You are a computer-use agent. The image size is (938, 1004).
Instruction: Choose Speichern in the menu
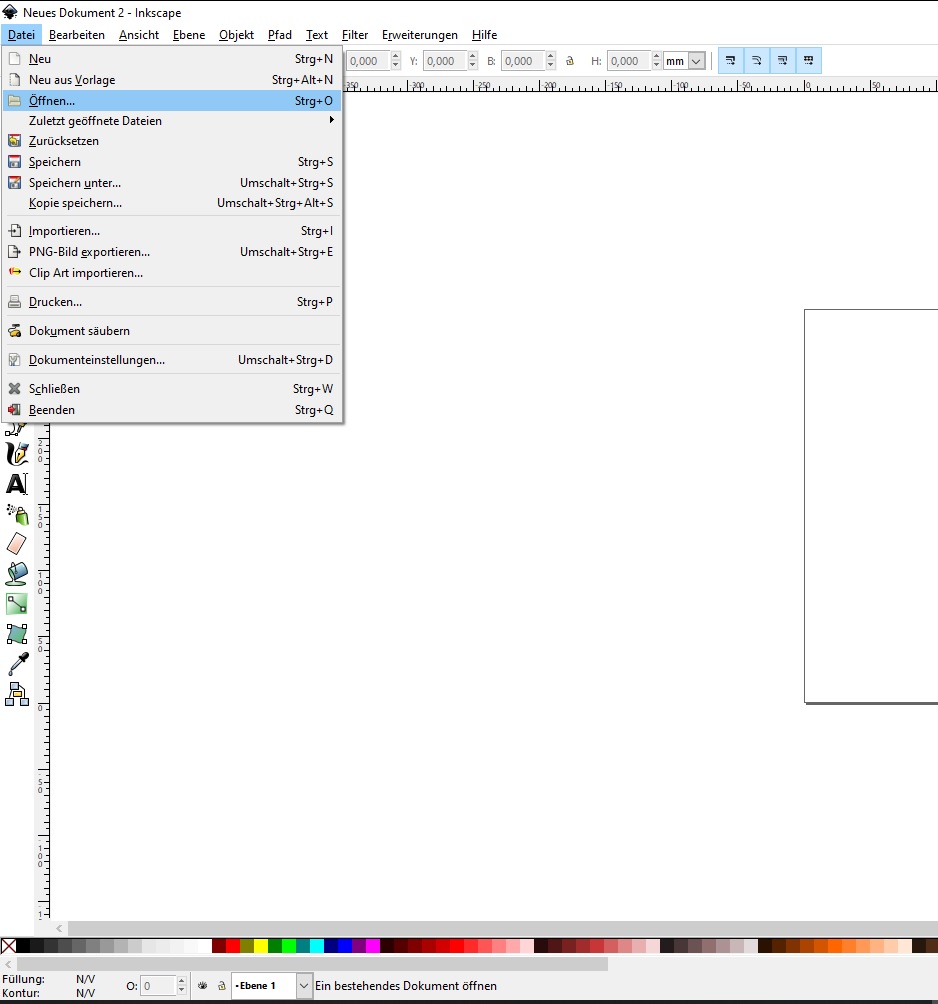point(172,162)
